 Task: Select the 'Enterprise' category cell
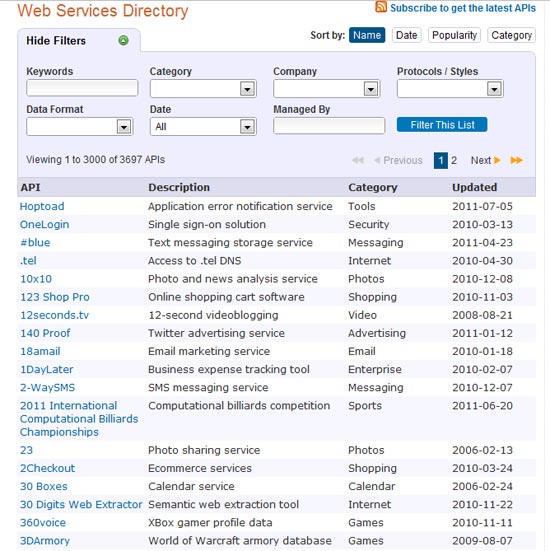point(375,370)
